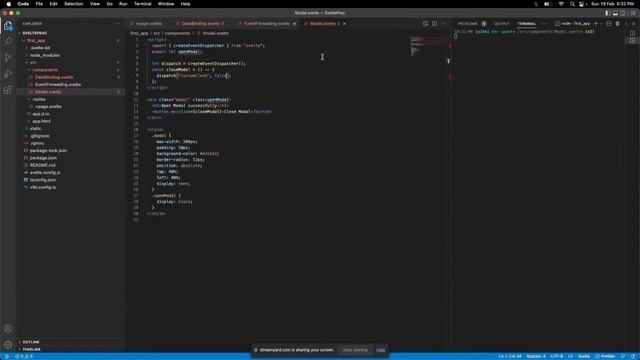Open the Search view in activity bar
This screenshot has width=640, height=360.
[8, 41]
